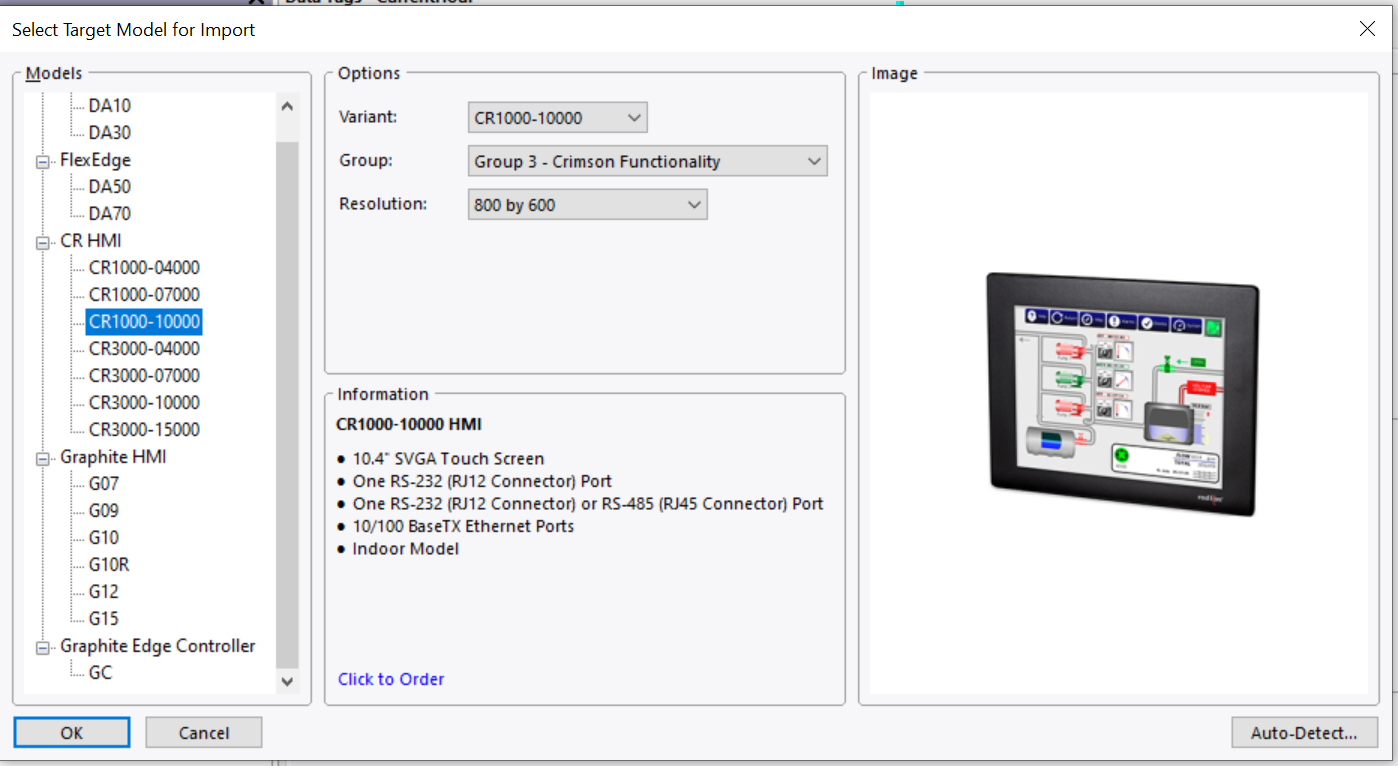Pick the CR3000-10000 model

[144, 403]
